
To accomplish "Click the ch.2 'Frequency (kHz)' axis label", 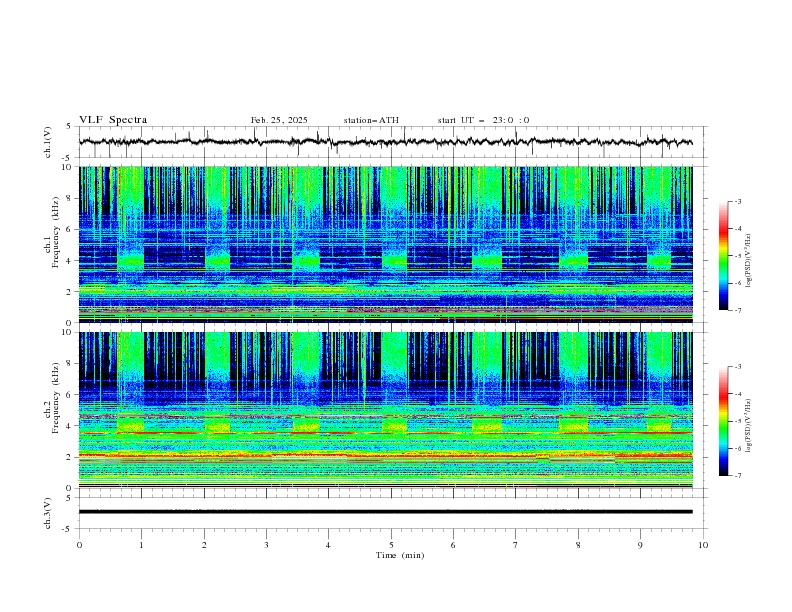I will click(55, 398).
